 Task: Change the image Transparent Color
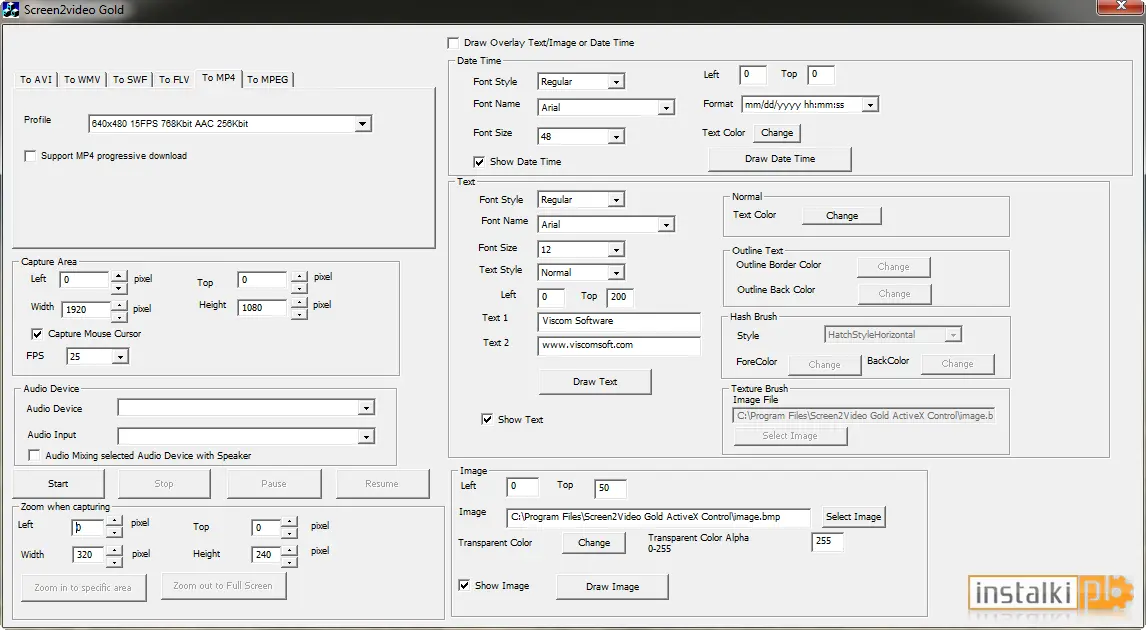coord(593,543)
